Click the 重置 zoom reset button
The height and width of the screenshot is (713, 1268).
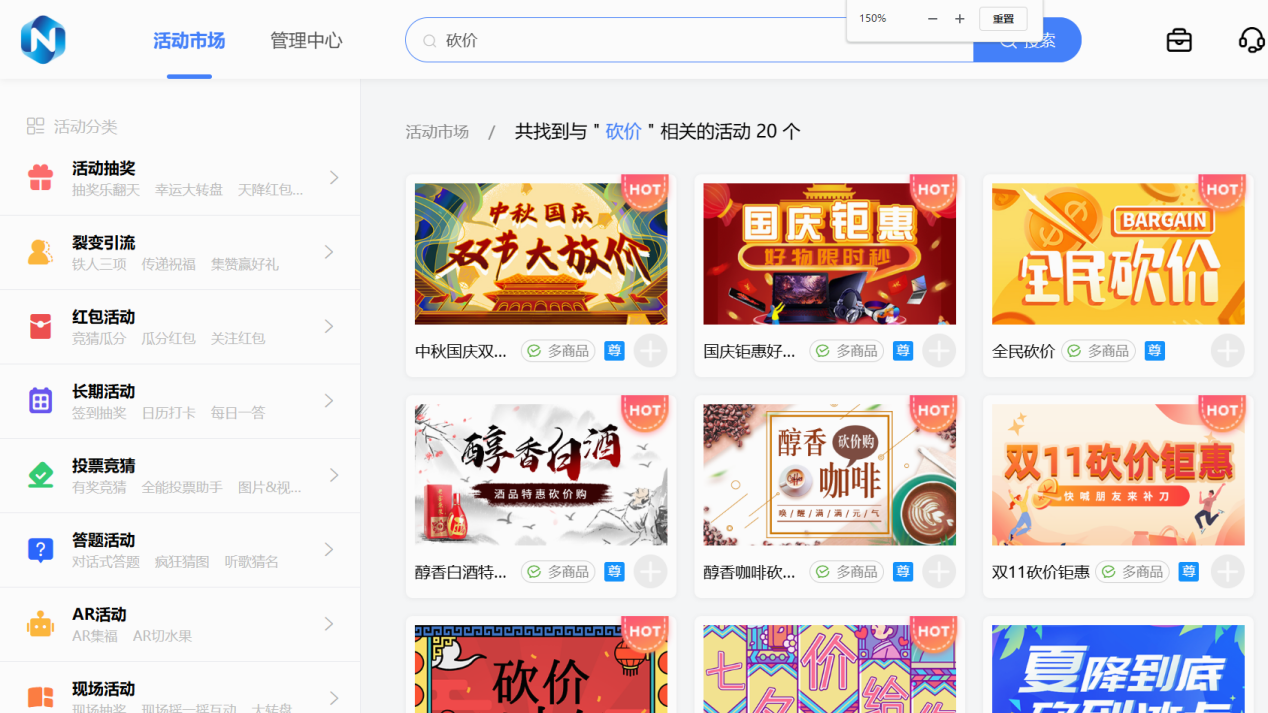pos(1003,19)
